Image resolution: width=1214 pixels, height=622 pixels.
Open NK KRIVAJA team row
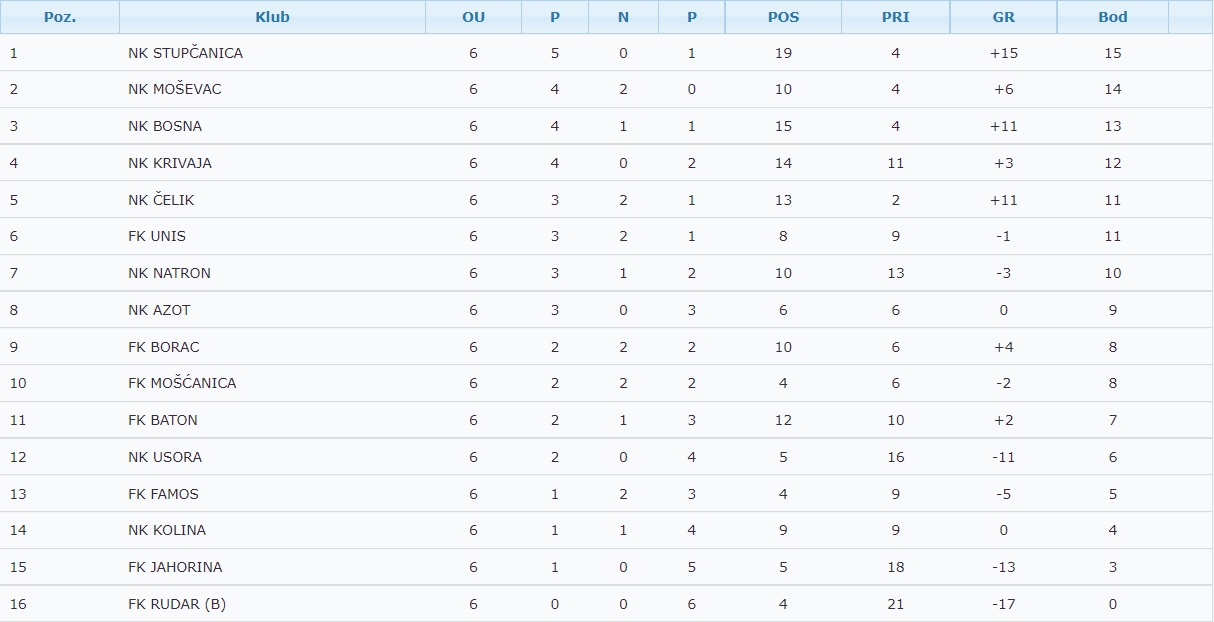[170, 163]
